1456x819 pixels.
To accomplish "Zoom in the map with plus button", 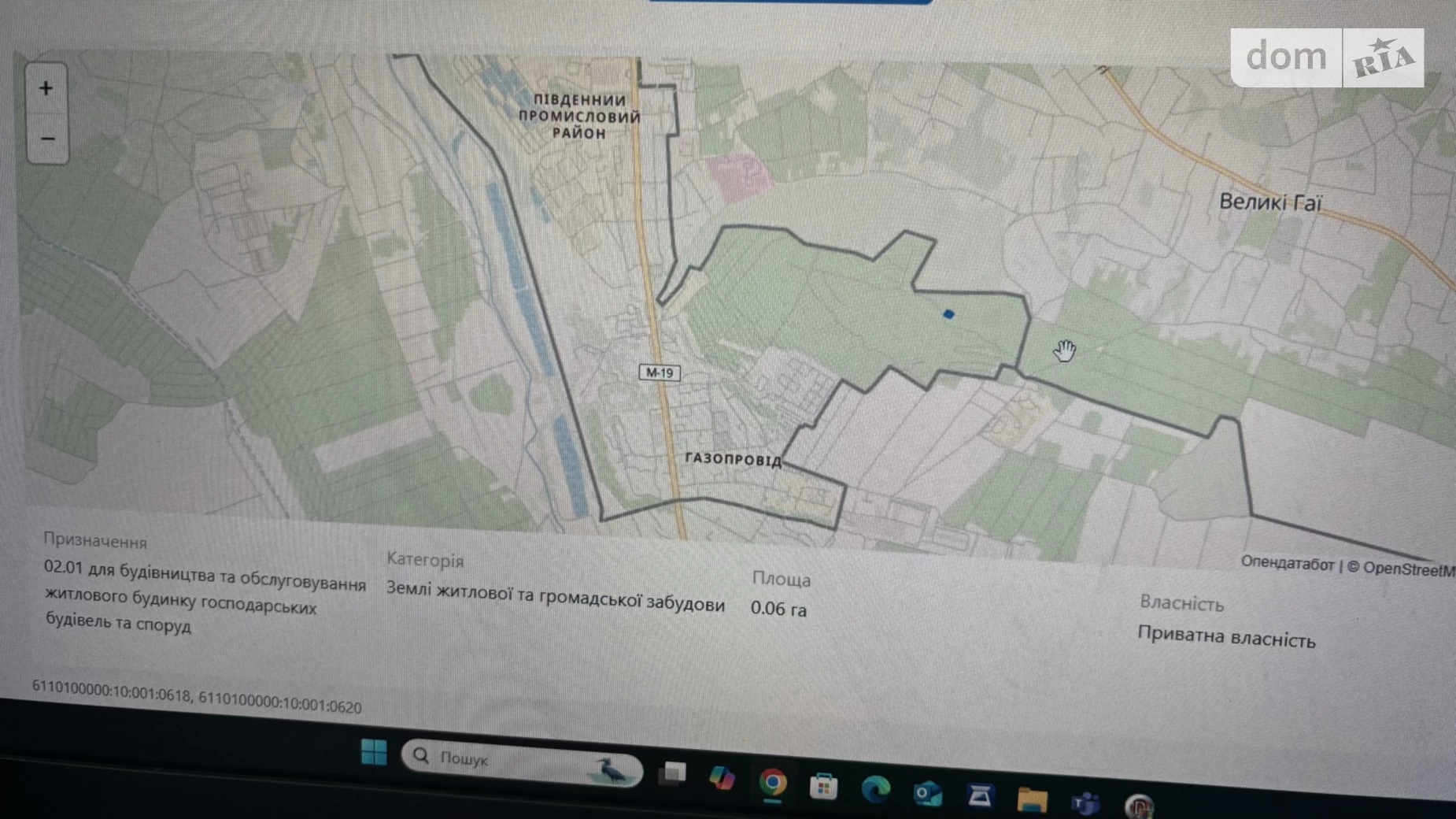I will pyautogui.click(x=46, y=88).
